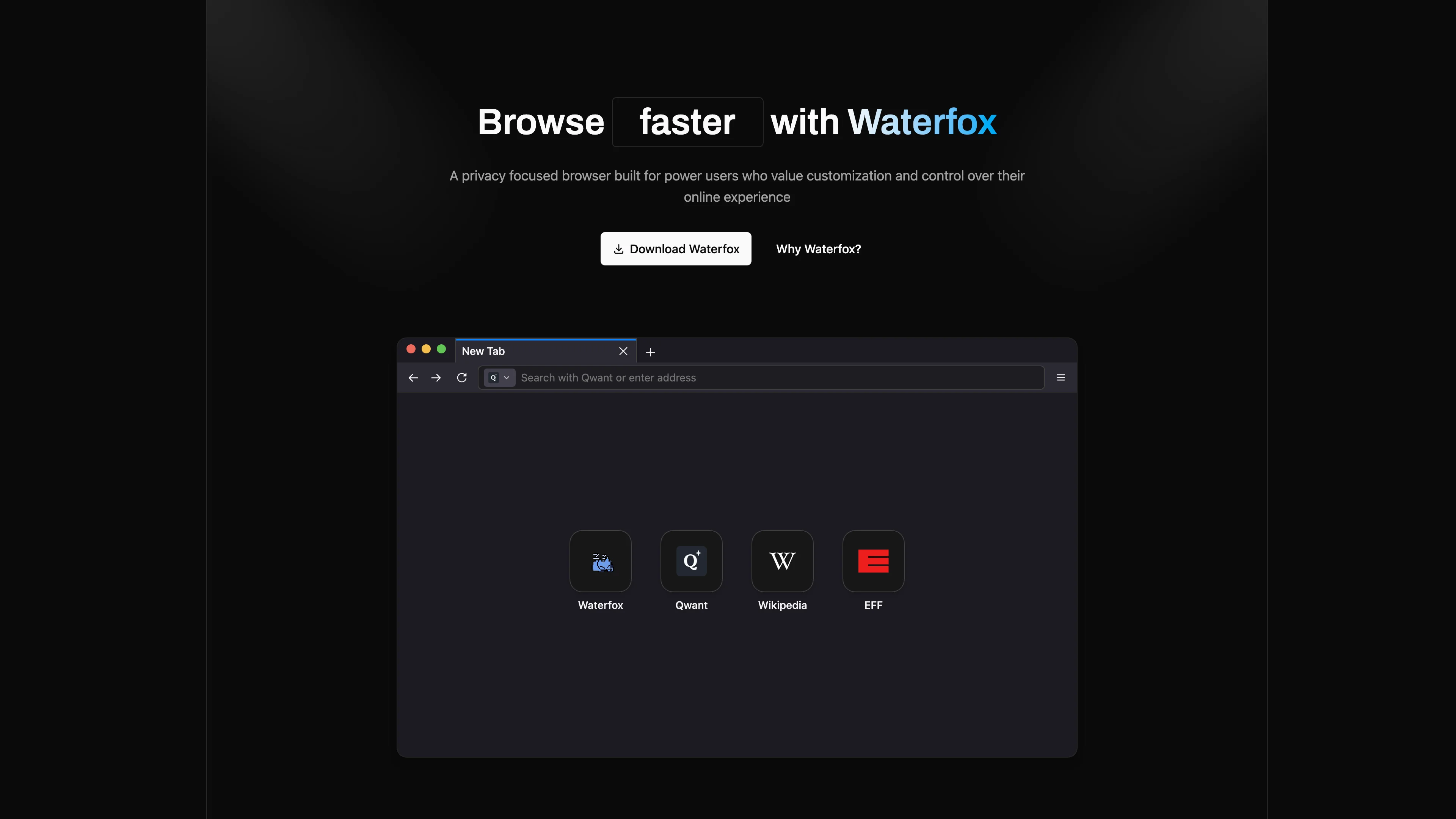This screenshot has width=1456, height=819.
Task: Click the 'Waterfox' gradient headline word
Action: point(922,122)
